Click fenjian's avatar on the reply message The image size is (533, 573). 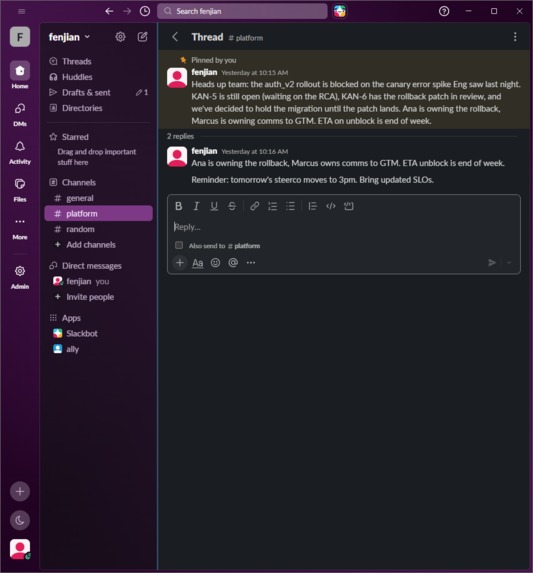pyautogui.click(x=177, y=156)
